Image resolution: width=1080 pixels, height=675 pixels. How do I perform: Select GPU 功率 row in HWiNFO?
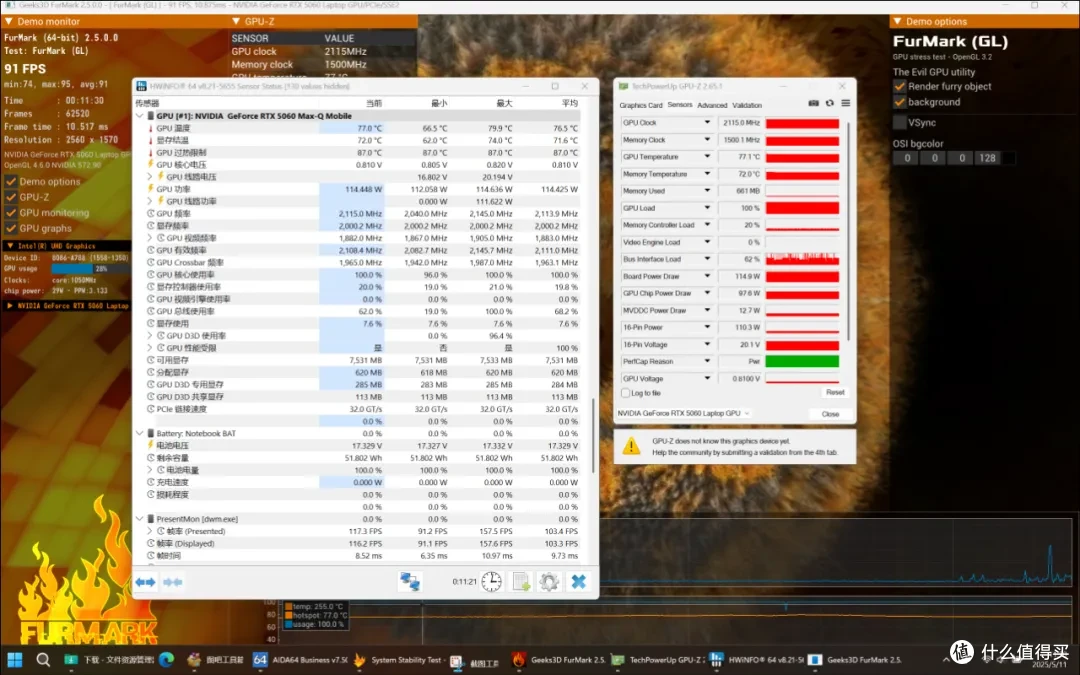click(358, 189)
